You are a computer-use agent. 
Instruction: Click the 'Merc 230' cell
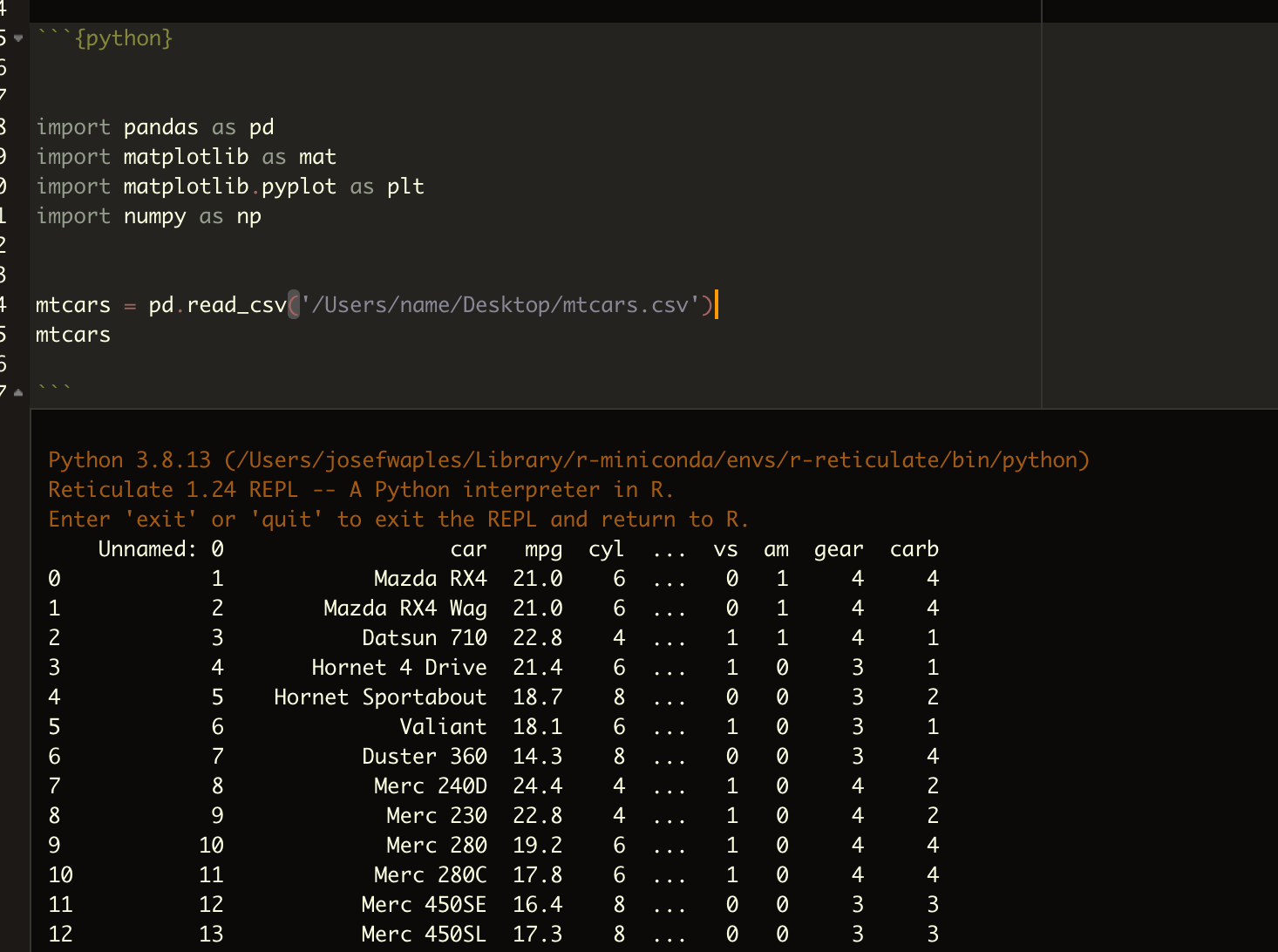point(437,816)
